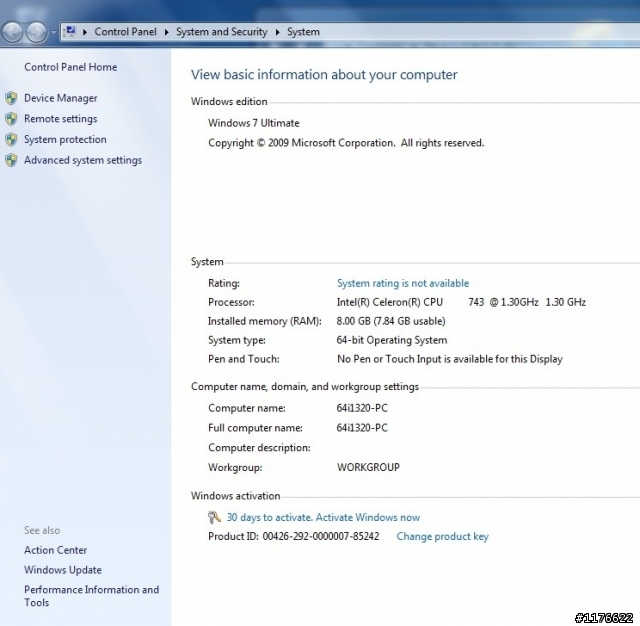Click System rating is not available link

pos(403,283)
